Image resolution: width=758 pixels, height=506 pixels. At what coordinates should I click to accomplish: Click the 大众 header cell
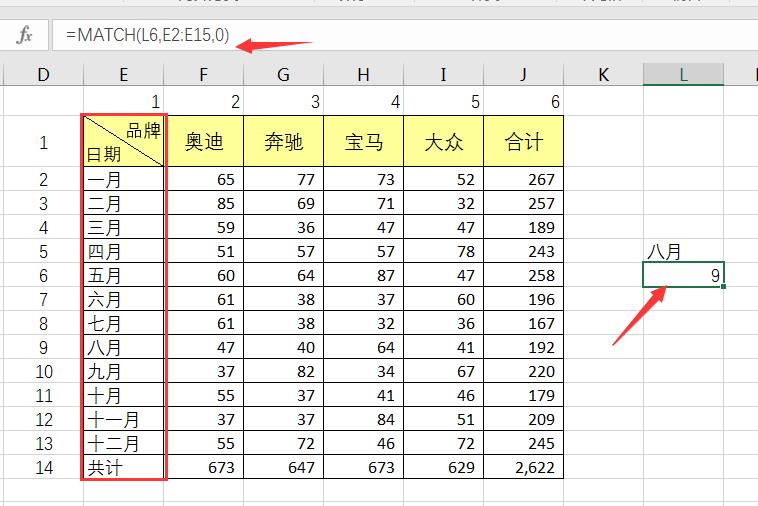[x=443, y=141]
